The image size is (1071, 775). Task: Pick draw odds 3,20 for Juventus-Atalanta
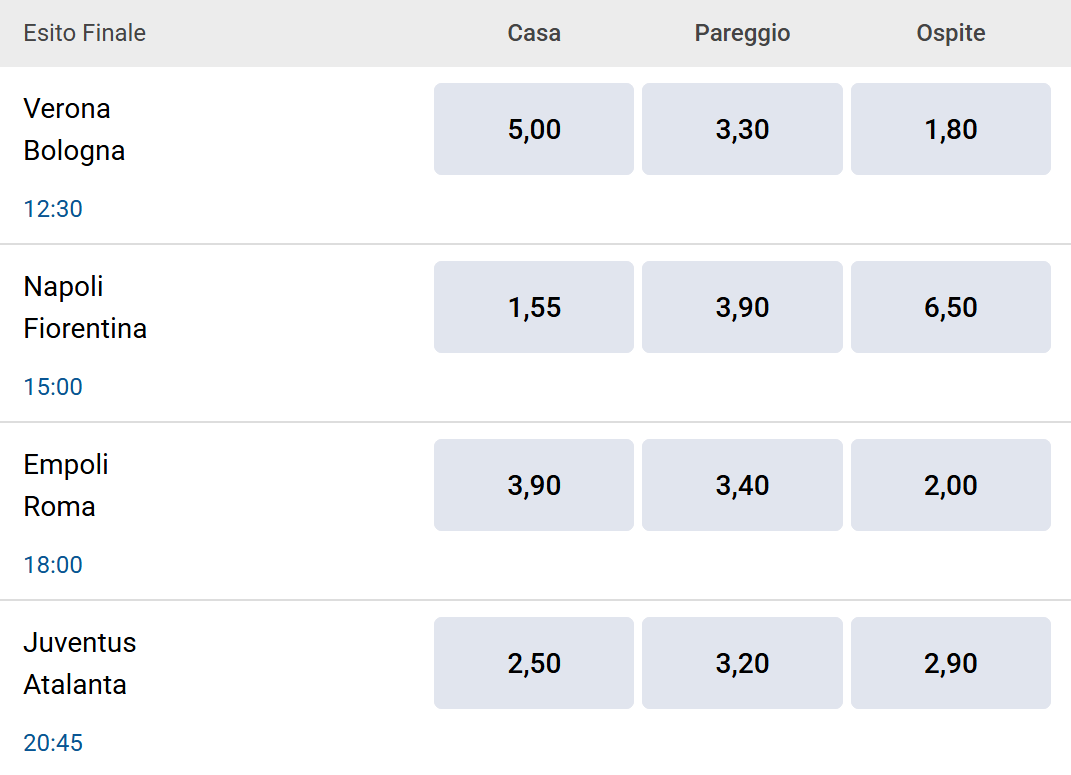tap(742, 663)
